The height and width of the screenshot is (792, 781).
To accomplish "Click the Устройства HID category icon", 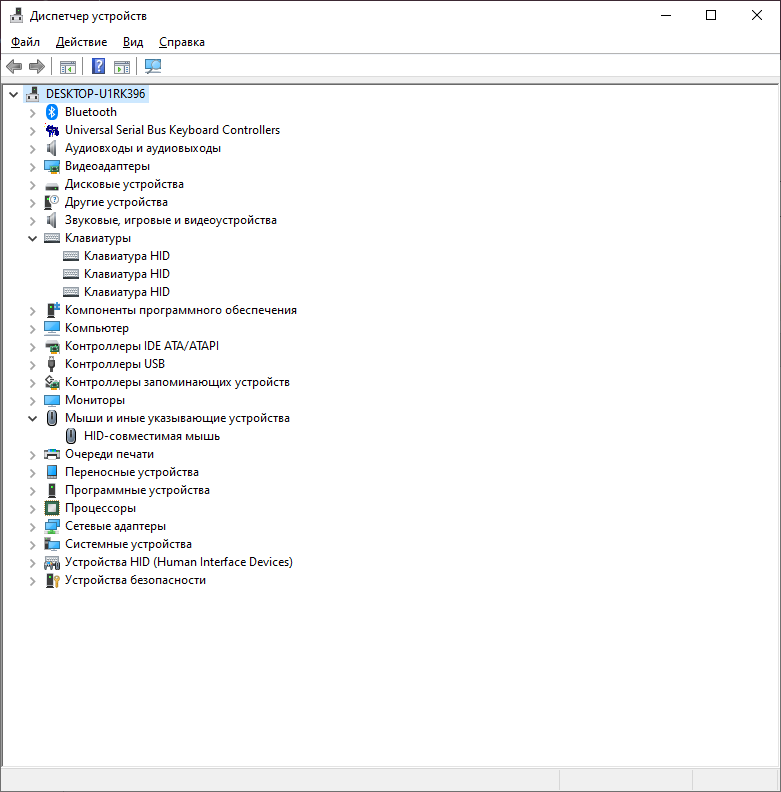I will [x=52, y=562].
